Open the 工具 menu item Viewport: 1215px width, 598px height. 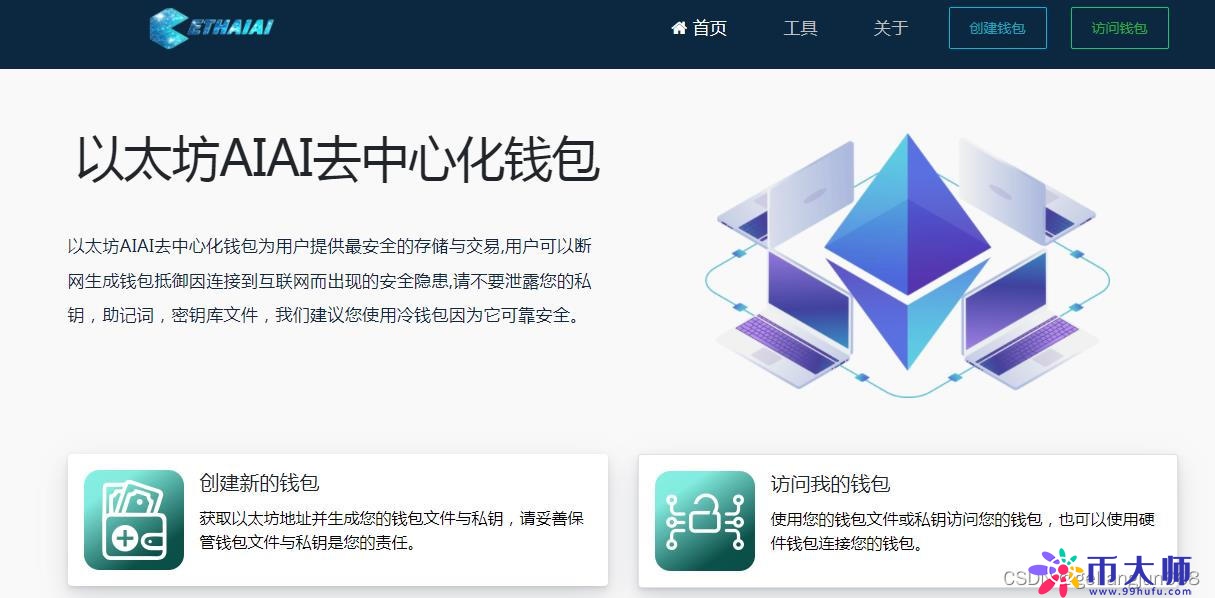coord(800,28)
